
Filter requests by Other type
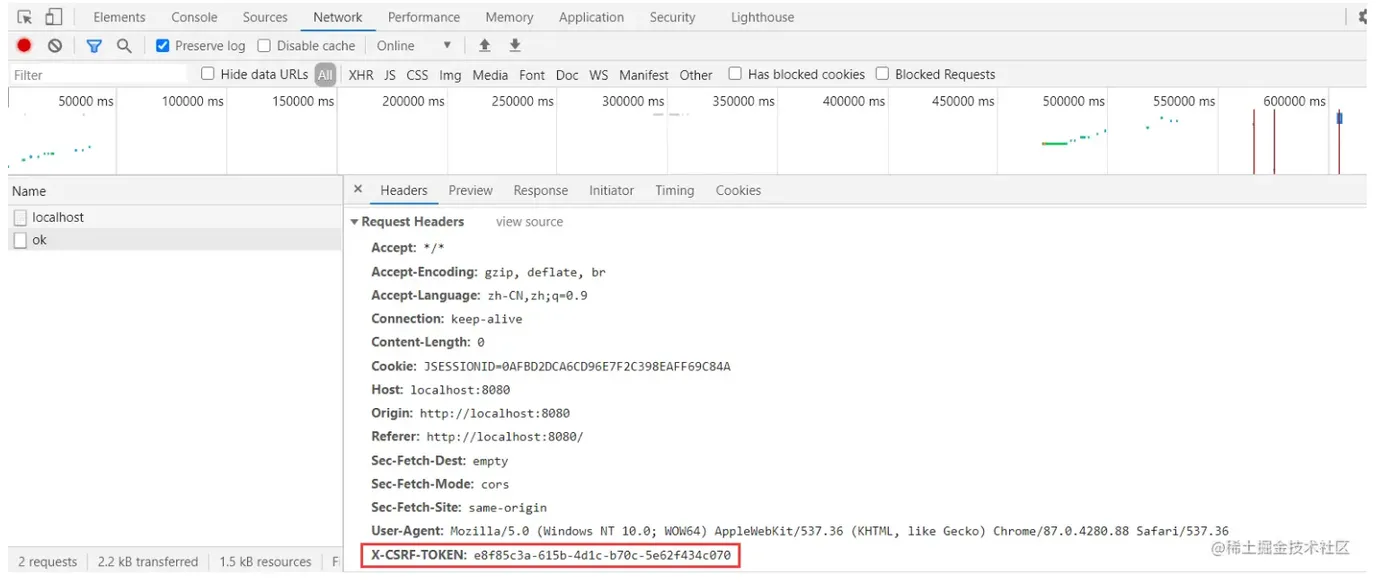pos(696,75)
